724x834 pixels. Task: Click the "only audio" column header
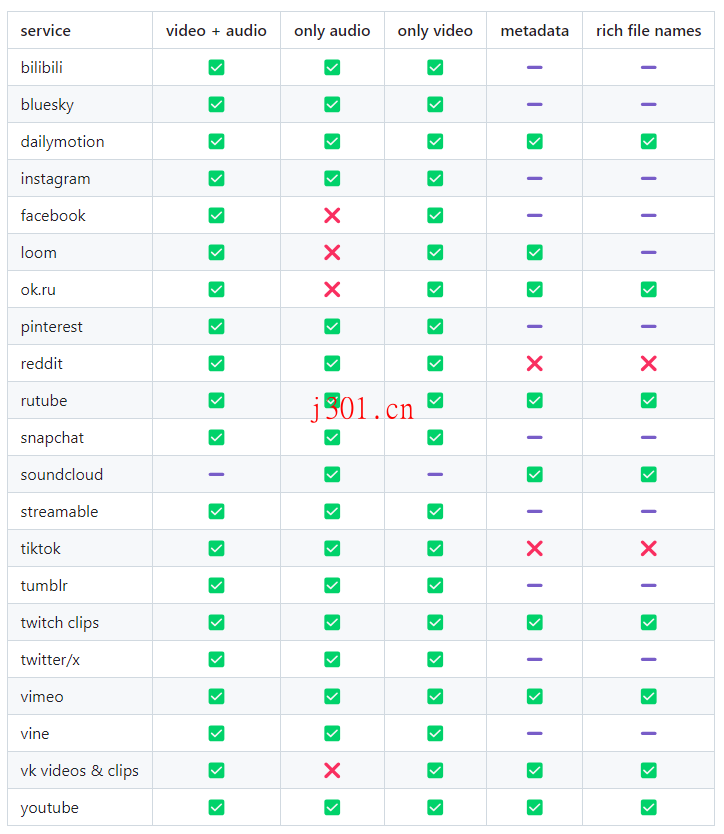332,31
